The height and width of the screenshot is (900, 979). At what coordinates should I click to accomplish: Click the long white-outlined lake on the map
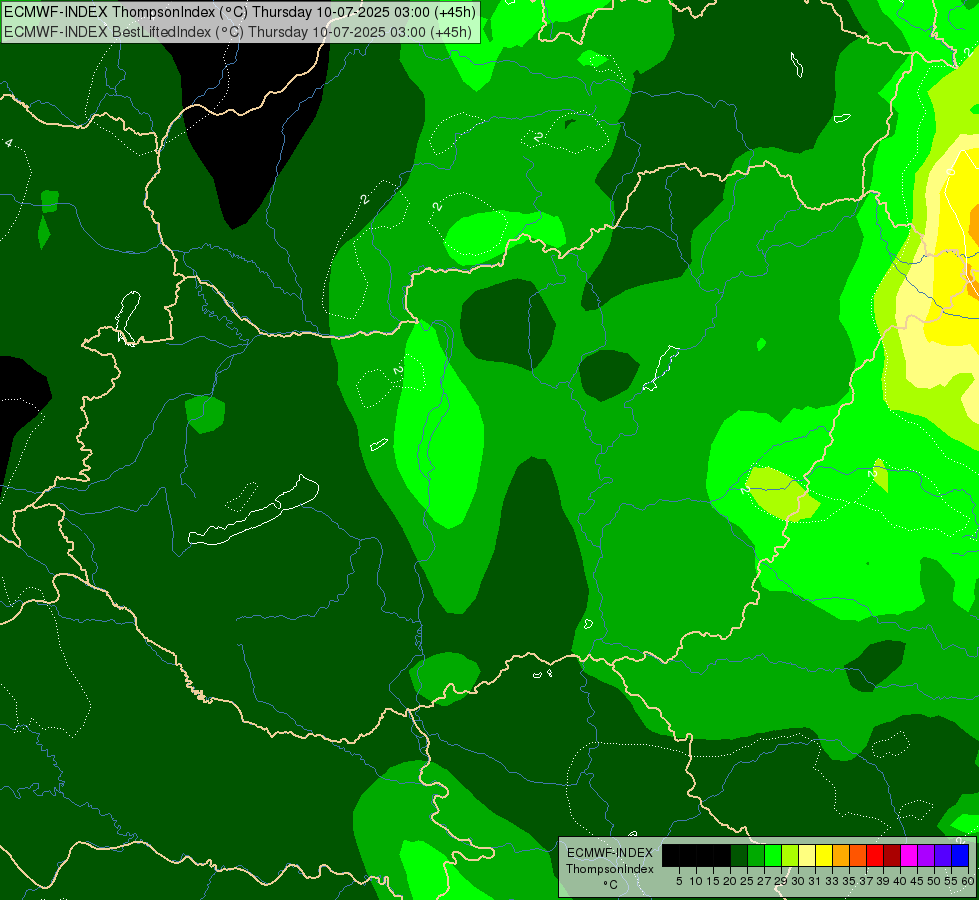point(254,512)
